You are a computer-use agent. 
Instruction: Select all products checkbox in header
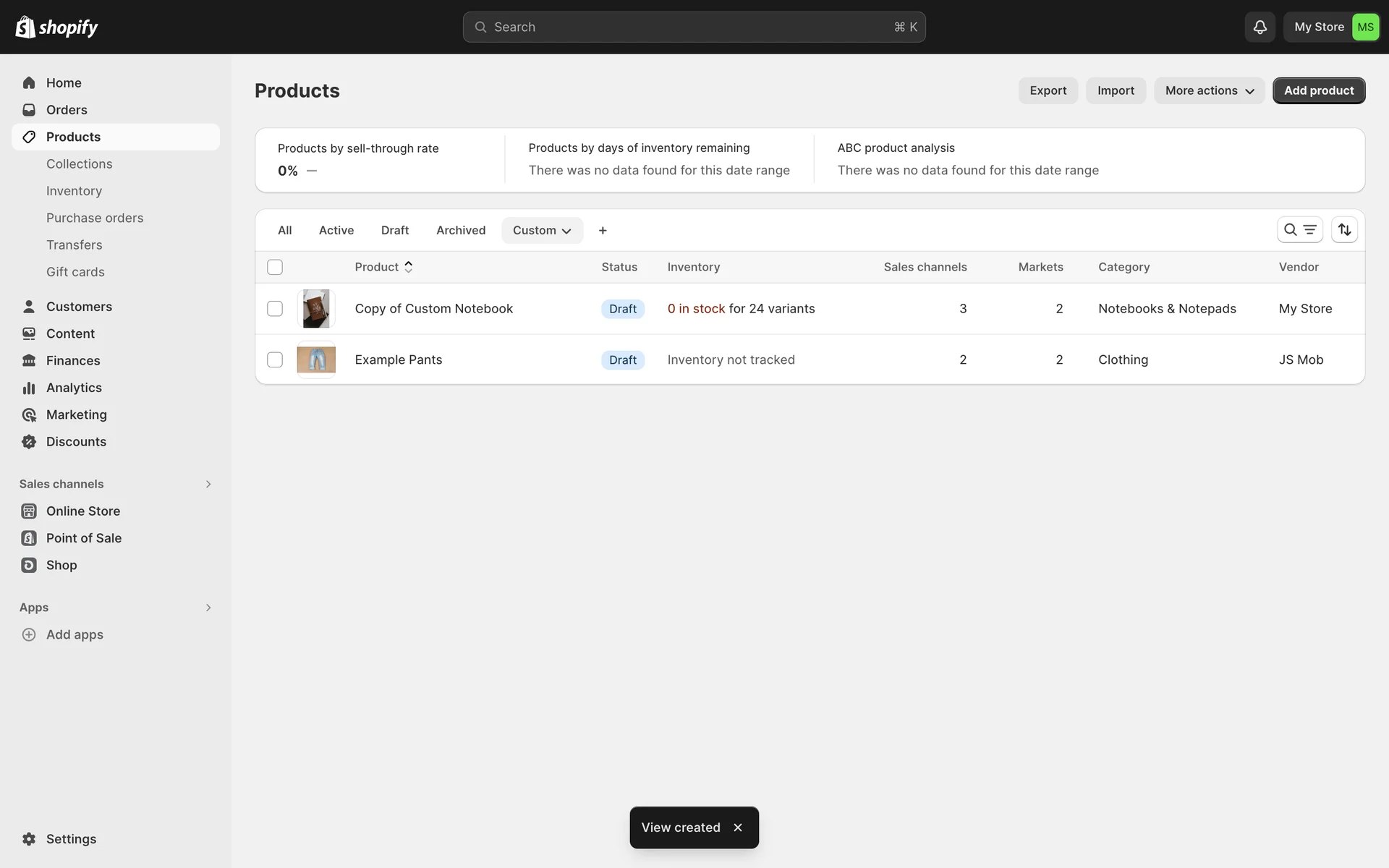(x=275, y=268)
